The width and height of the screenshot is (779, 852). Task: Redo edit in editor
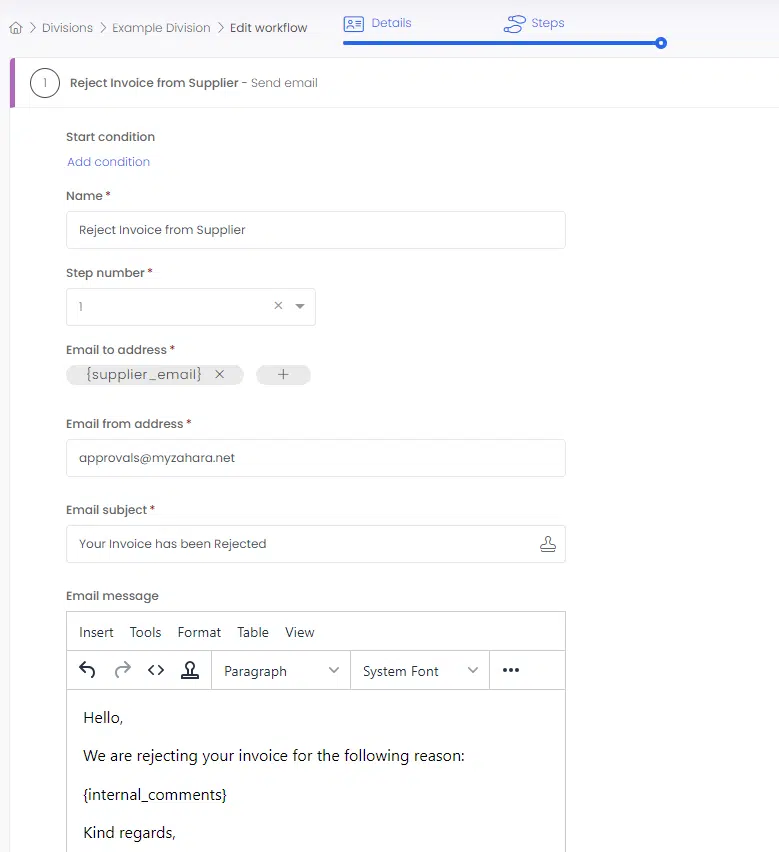click(122, 670)
